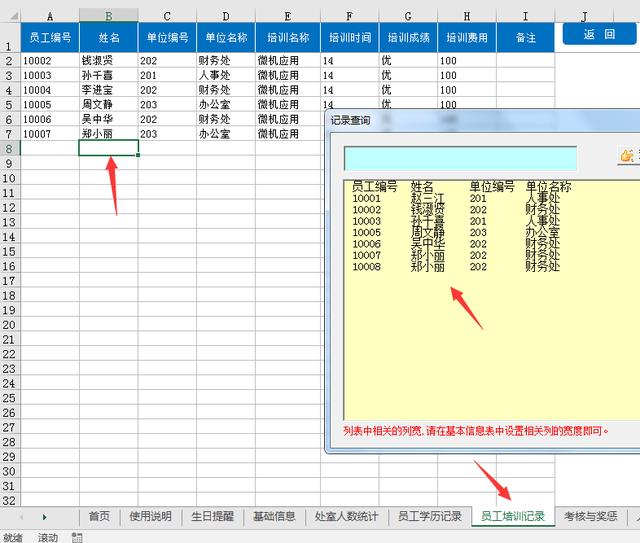
Task: Select the 处室人数统计 sheet tab
Action: coord(346,516)
